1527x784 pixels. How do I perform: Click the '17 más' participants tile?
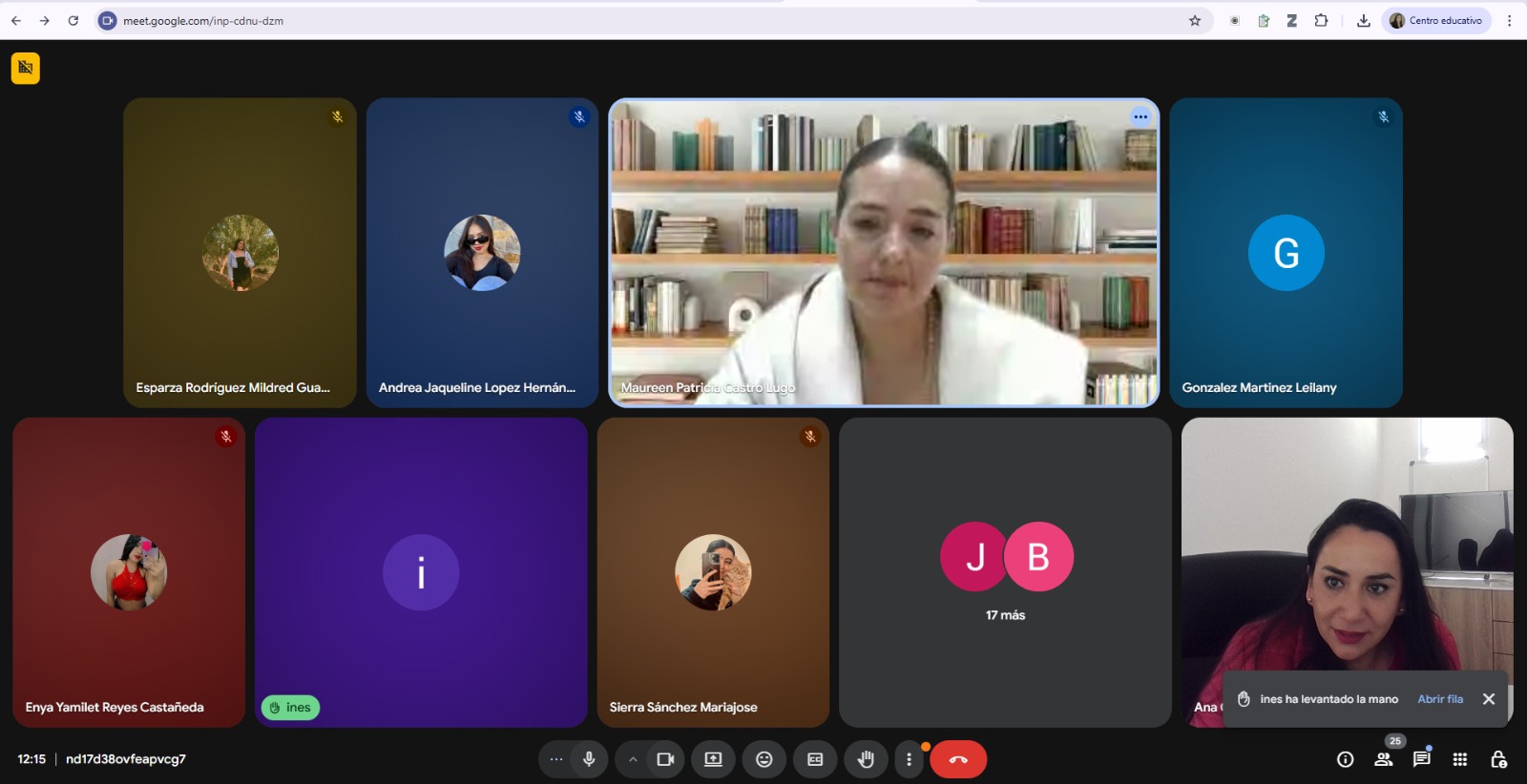pos(1005,572)
